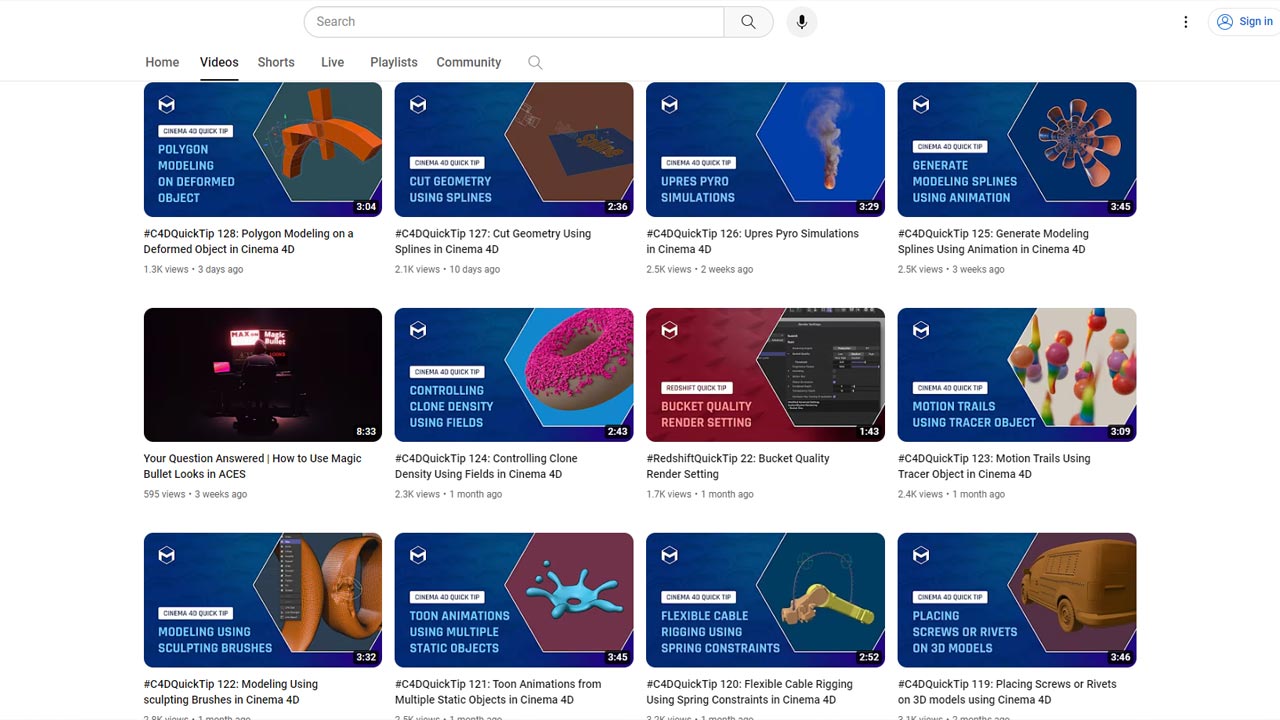Click the Sign in button

(1243, 22)
